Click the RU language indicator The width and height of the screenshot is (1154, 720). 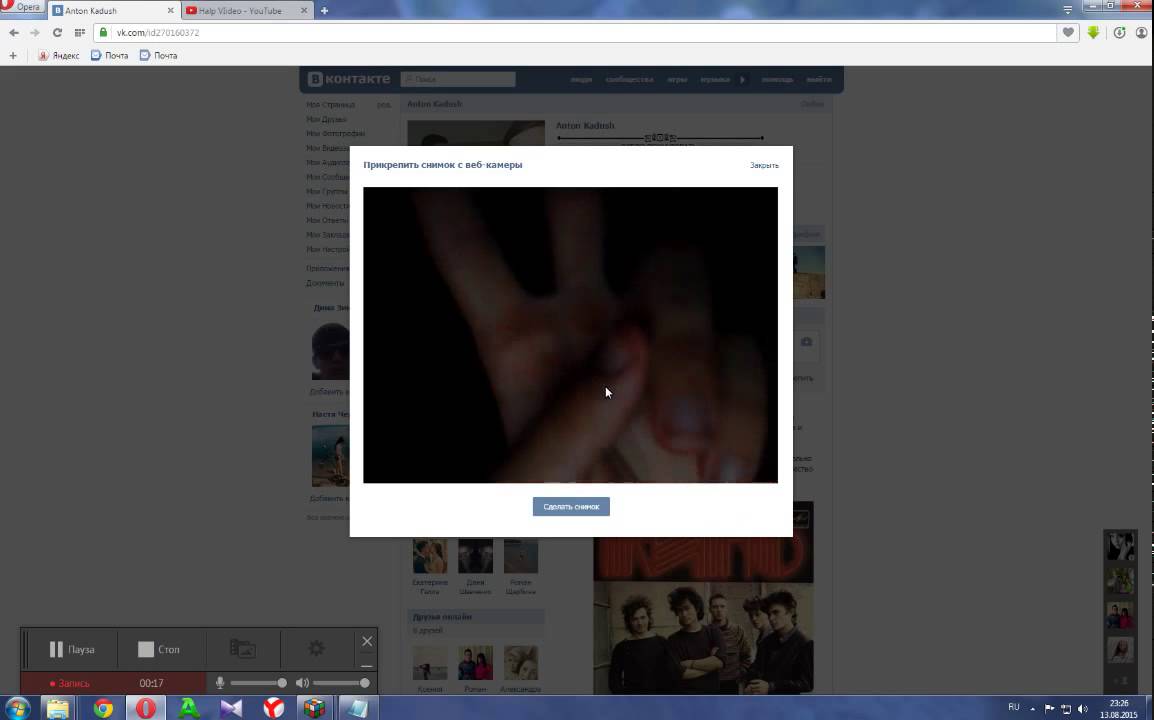1013,707
